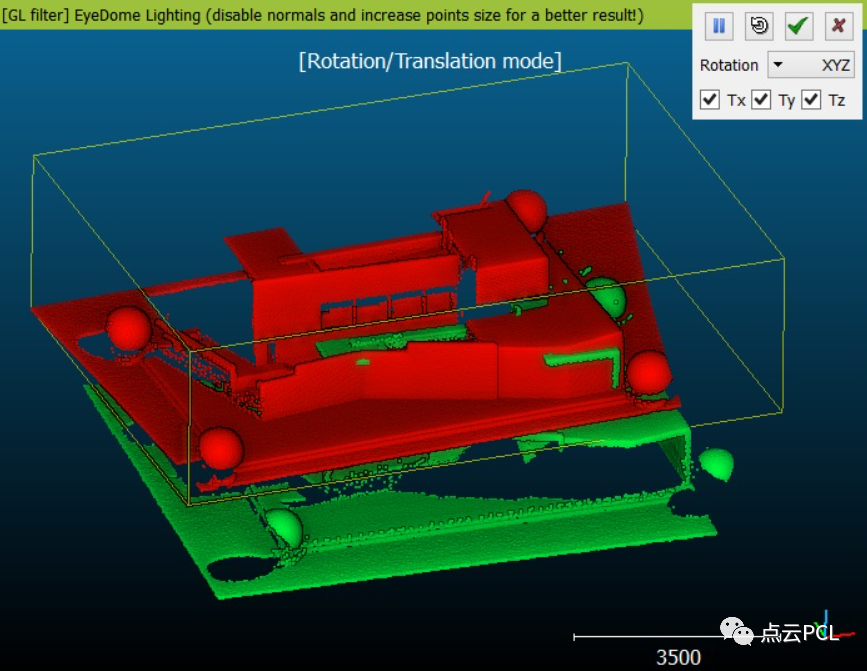Click the EyeDome Lighting GL filter message

[x=322, y=15]
